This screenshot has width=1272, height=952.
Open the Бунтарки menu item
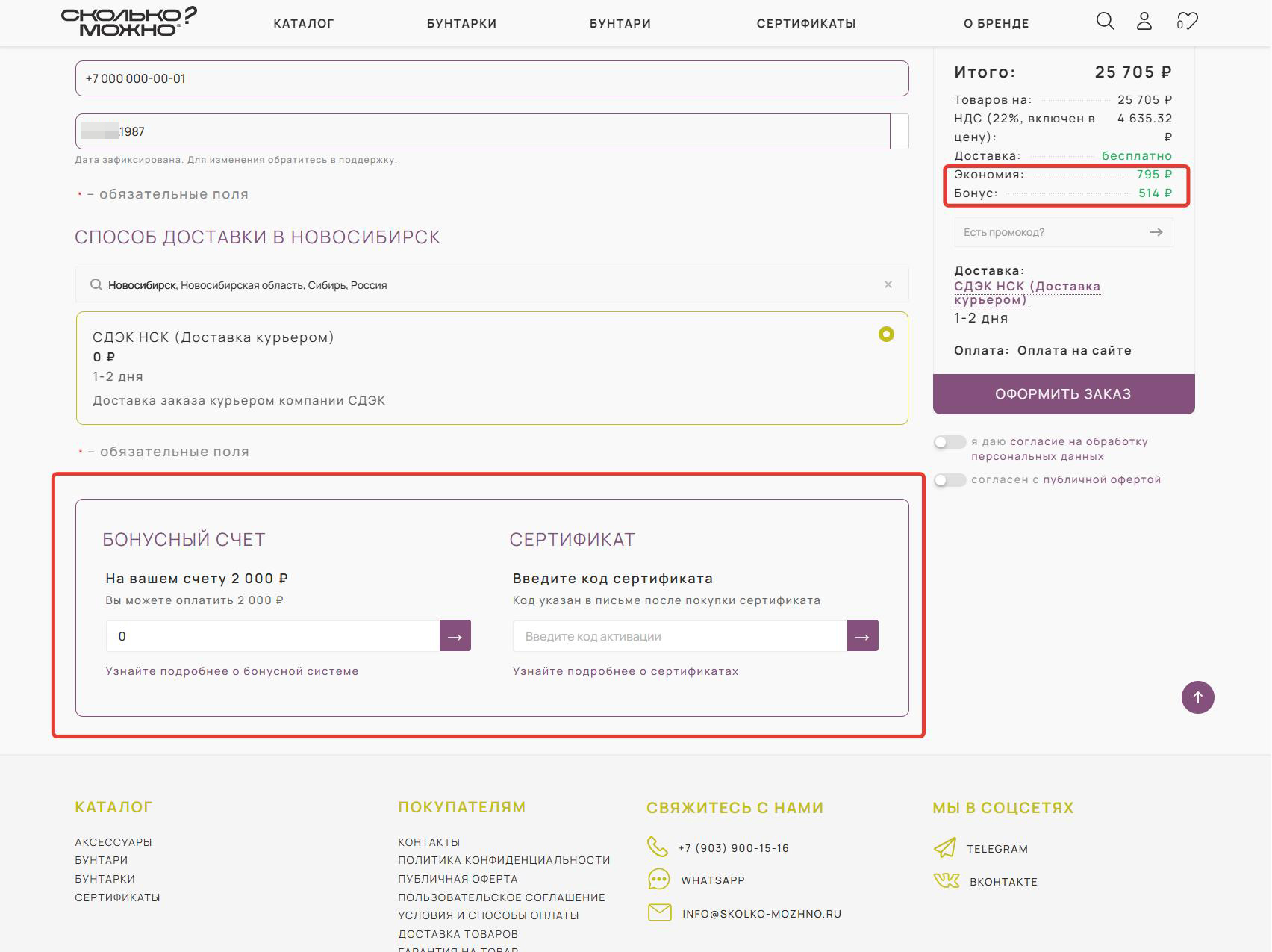(x=462, y=23)
